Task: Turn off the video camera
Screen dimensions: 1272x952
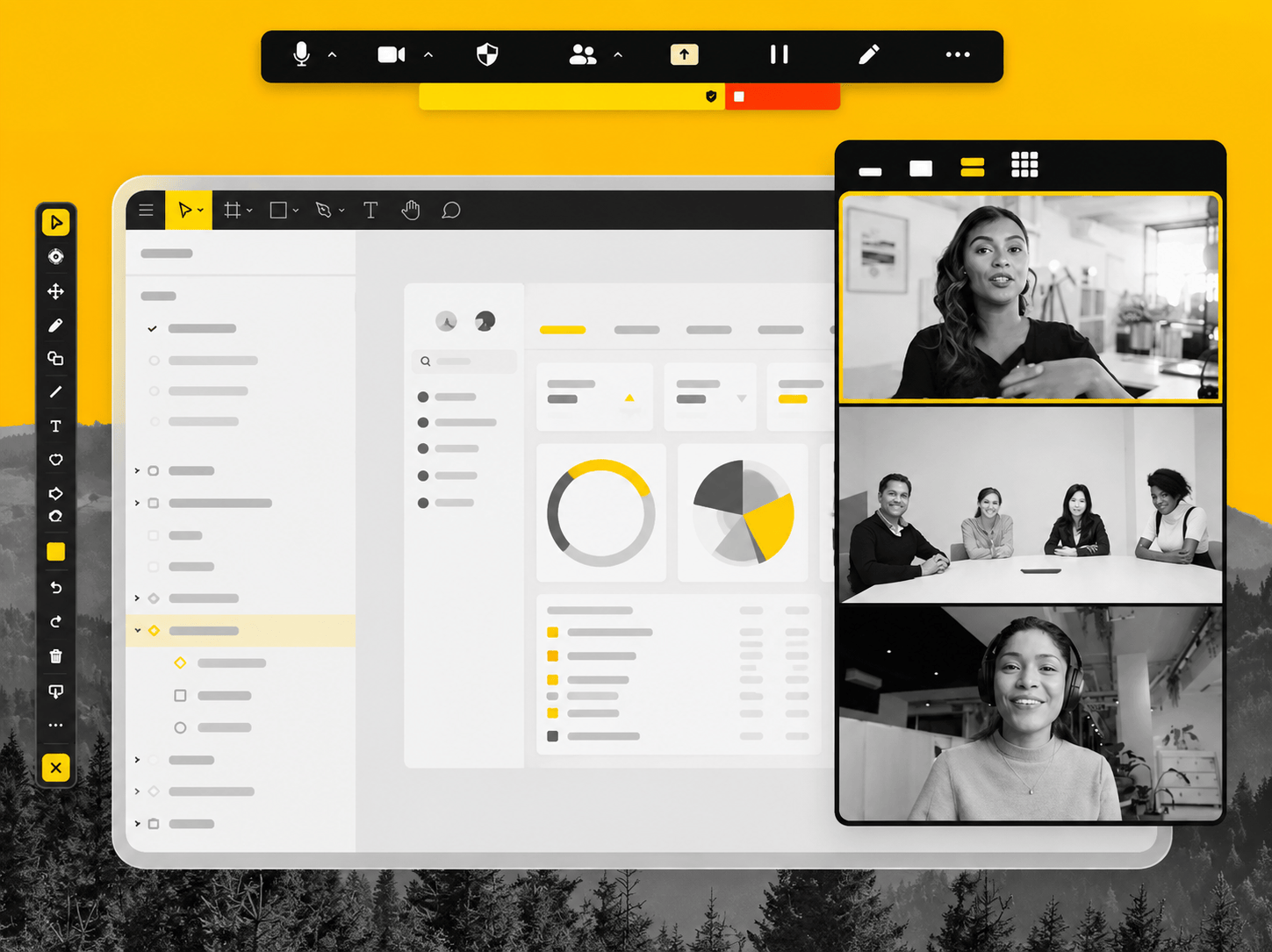Action: pyautogui.click(x=392, y=54)
